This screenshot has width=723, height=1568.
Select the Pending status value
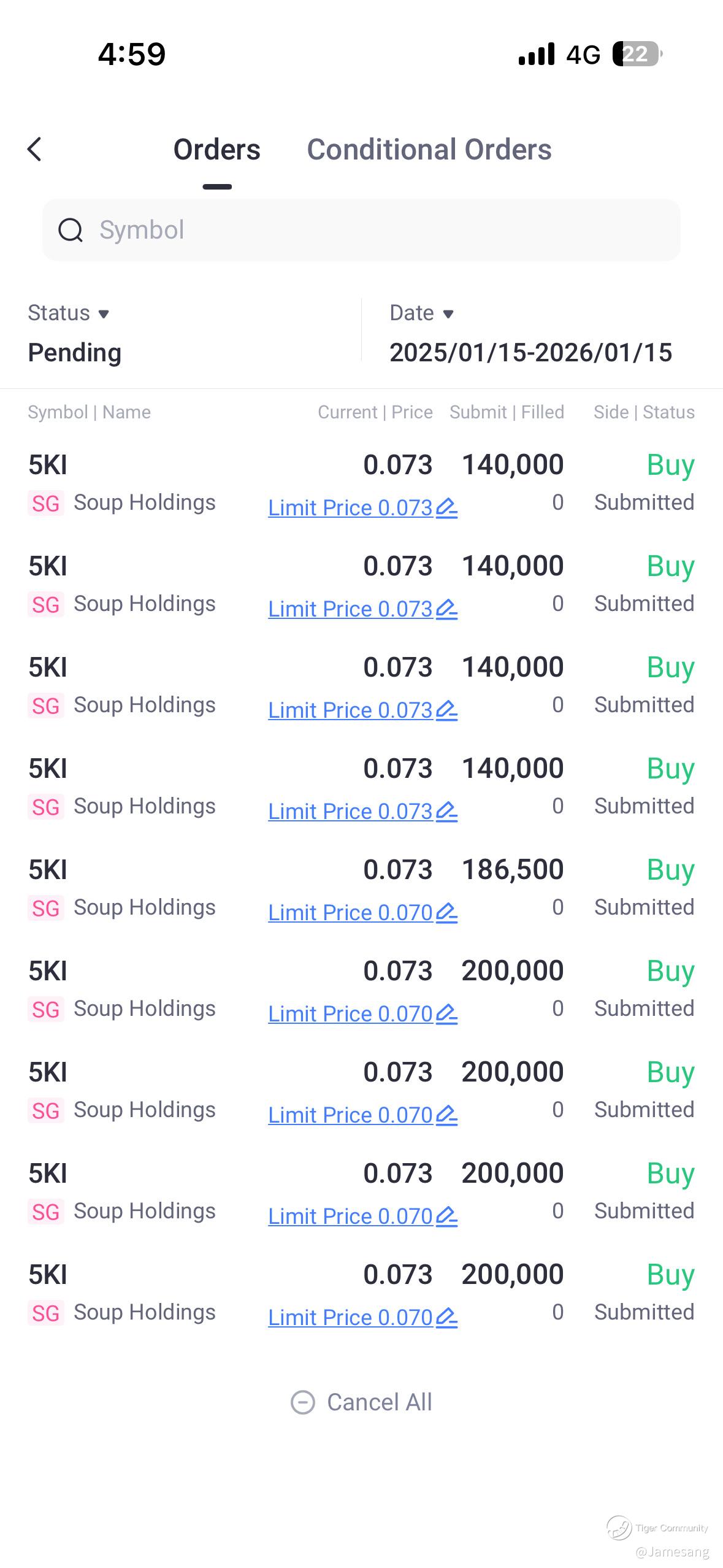click(x=75, y=353)
